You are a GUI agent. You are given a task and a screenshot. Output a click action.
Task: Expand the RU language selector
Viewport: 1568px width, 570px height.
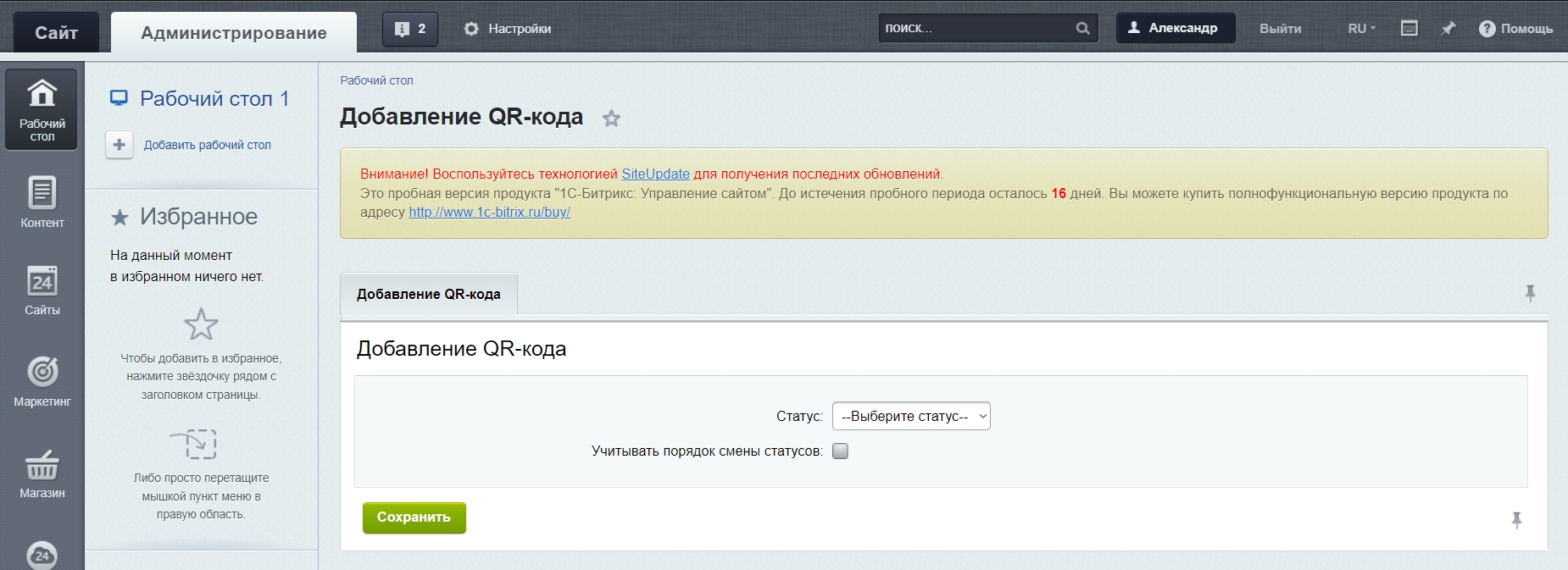point(1361,29)
